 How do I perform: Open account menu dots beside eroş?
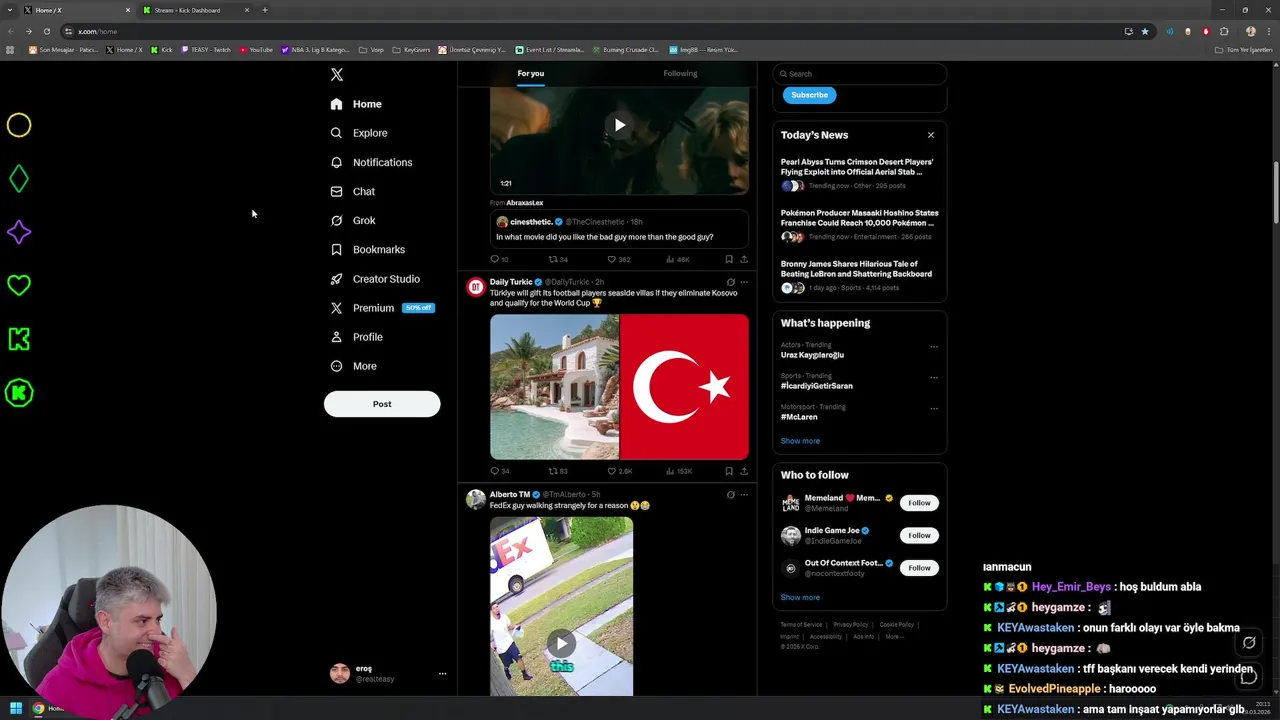[x=442, y=674]
